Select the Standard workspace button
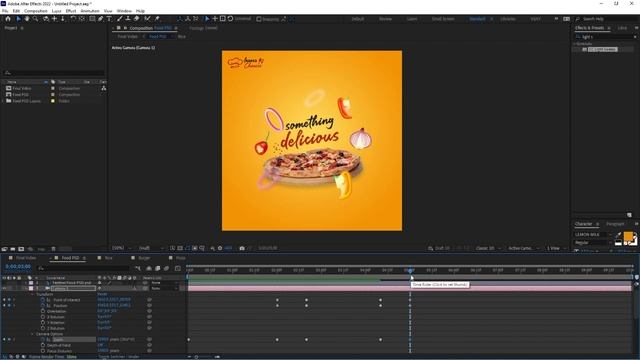640x360 pixels. click(477, 19)
